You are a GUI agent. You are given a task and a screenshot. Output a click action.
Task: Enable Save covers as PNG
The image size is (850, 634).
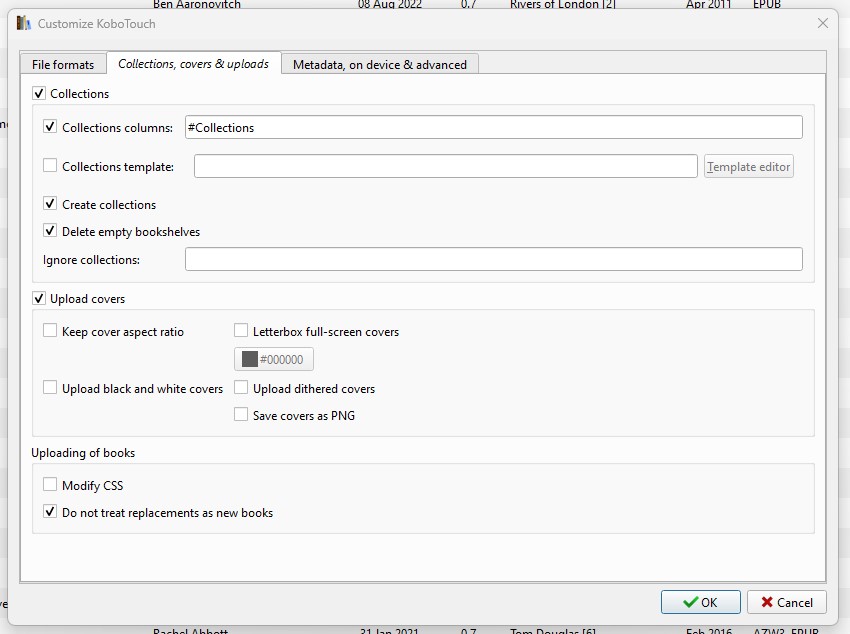click(241, 415)
